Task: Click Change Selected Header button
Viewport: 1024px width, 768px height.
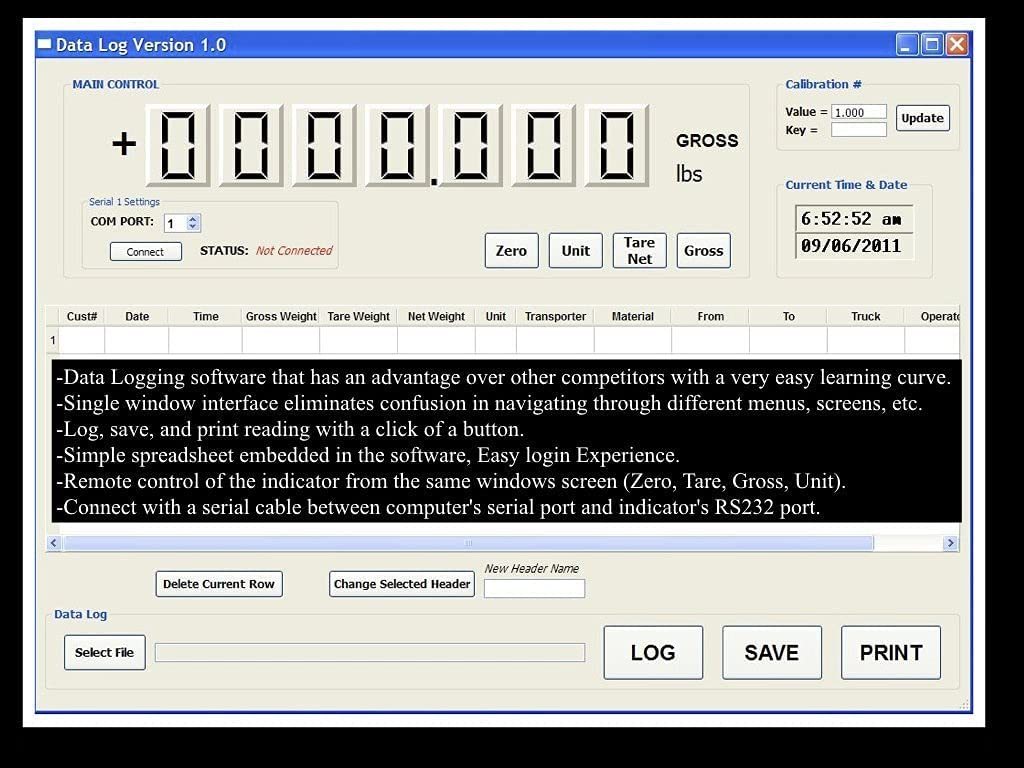Action: click(x=402, y=584)
